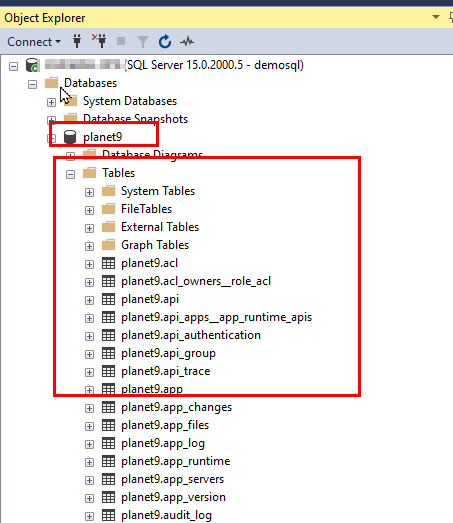Click the table icon for planet9.acl
The image size is (453, 523).
tap(108, 263)
